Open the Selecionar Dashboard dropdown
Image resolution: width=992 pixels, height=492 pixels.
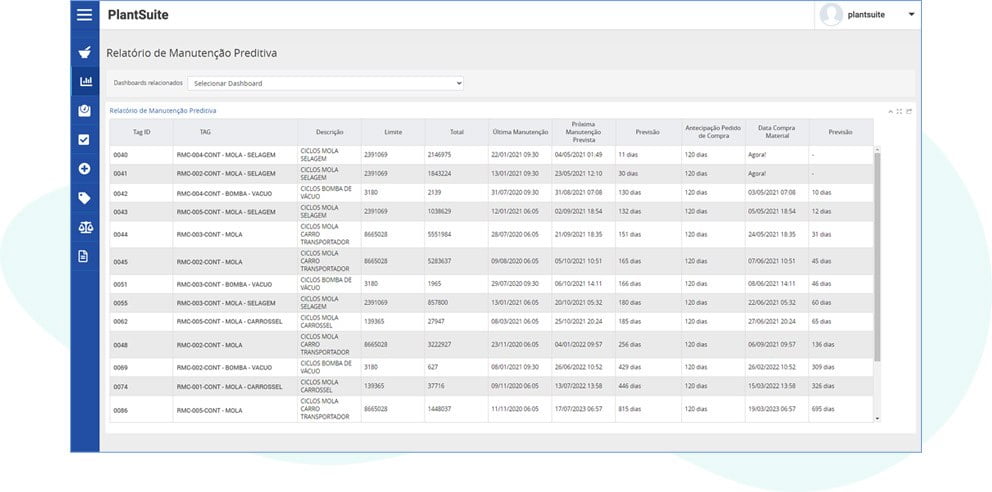(x=325, y=83)
